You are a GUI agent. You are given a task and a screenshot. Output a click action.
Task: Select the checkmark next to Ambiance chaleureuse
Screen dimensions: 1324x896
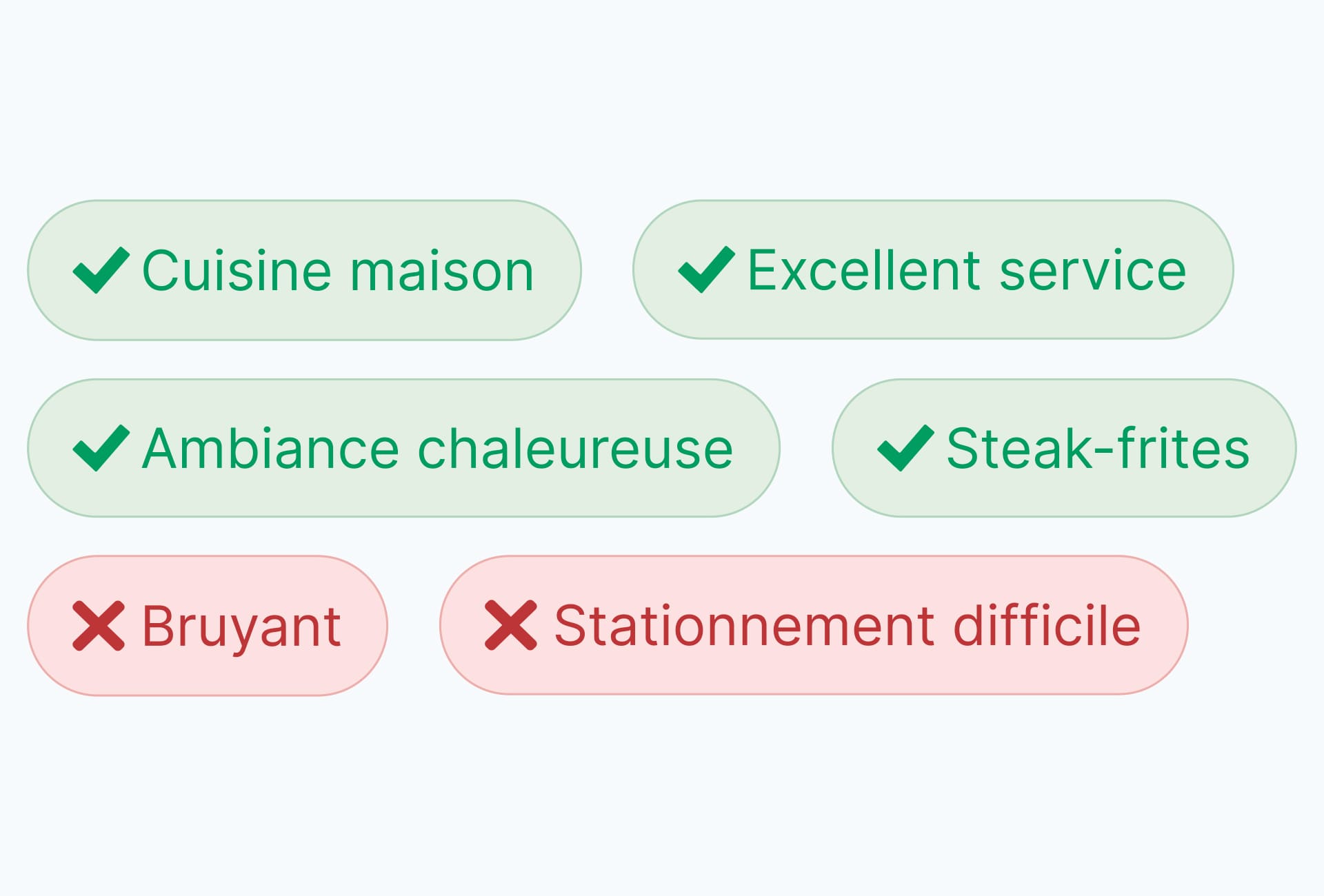click(x=101, y=448)
